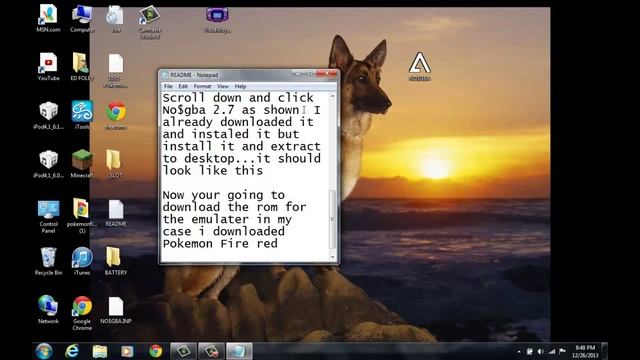Switch to the Notepad taskbar button
The width and height of the screenshot is (640, 360).
(x=239, y=351)
